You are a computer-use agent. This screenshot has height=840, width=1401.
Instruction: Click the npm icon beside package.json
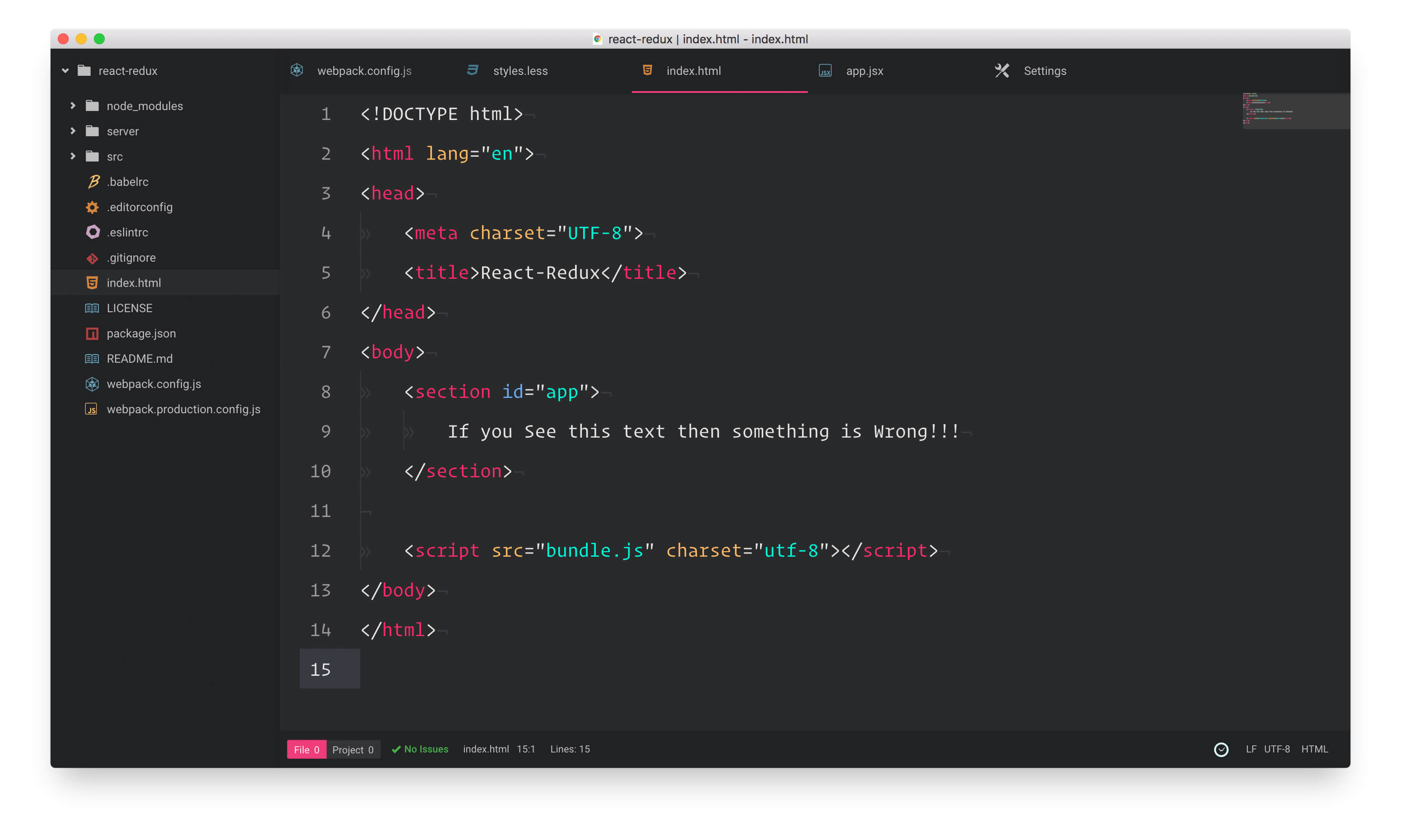coord(92,333)
